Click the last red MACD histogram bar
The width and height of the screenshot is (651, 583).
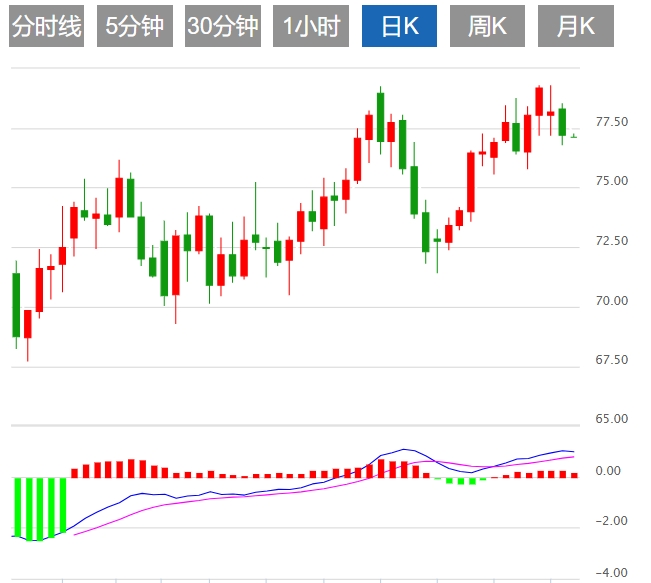[x=574, y=474]
